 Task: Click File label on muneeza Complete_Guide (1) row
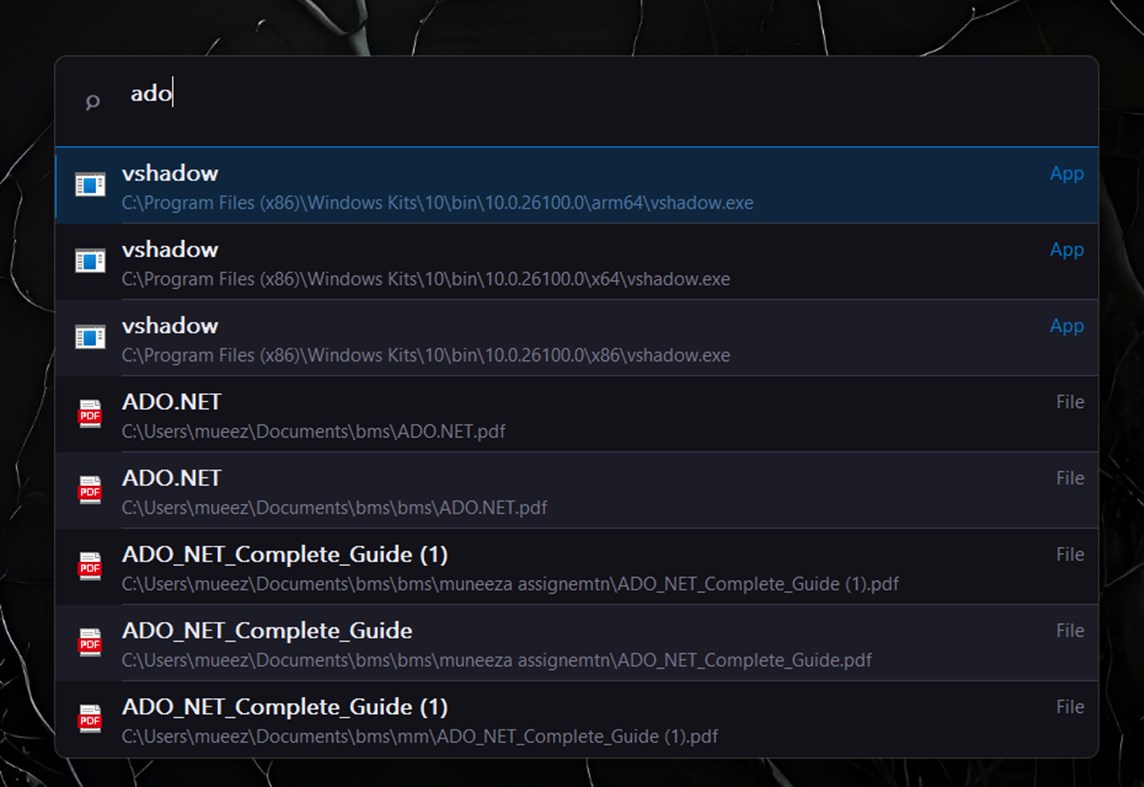tap(1070, 554)
